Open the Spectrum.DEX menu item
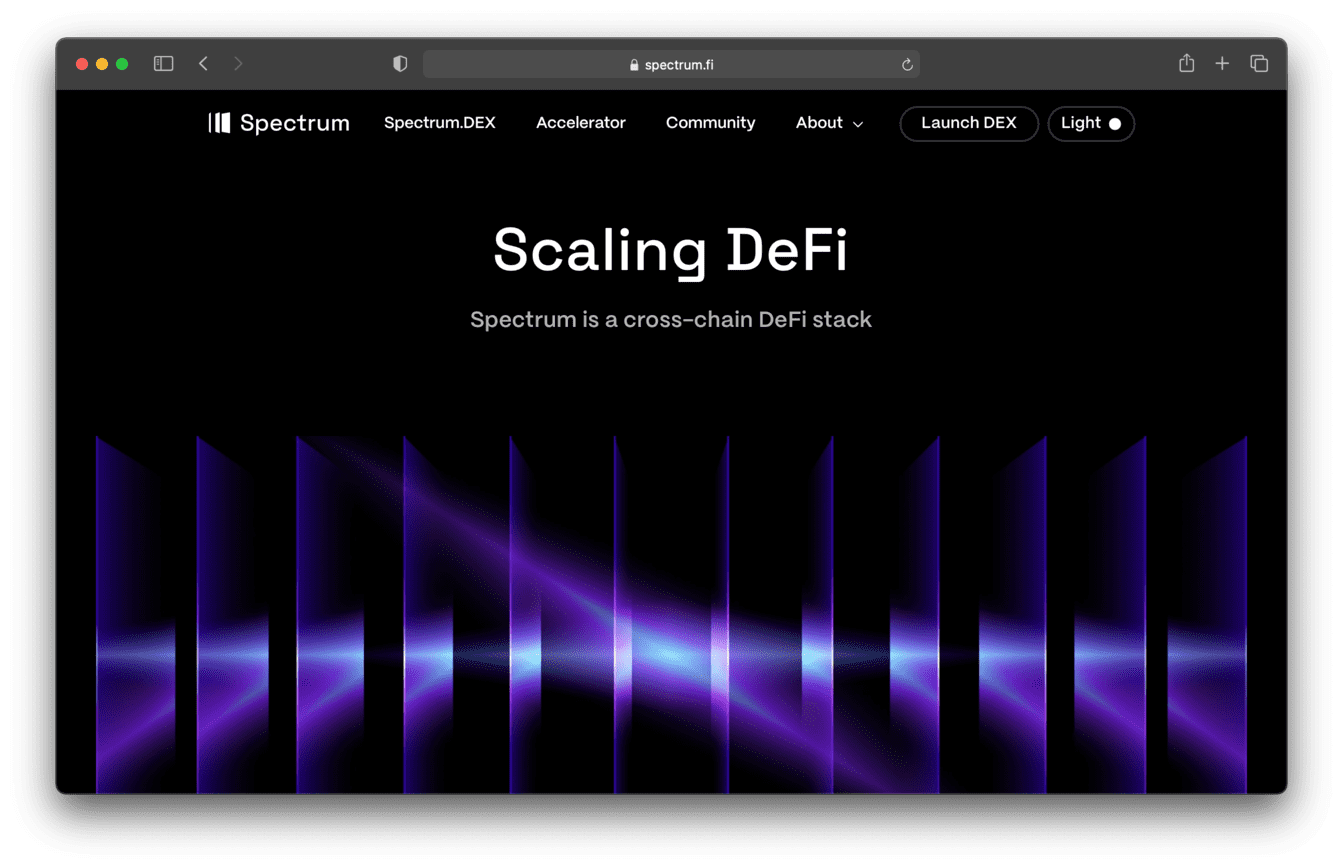The width and height of the screenshot is (1343, 868). (x=439, y=123)
